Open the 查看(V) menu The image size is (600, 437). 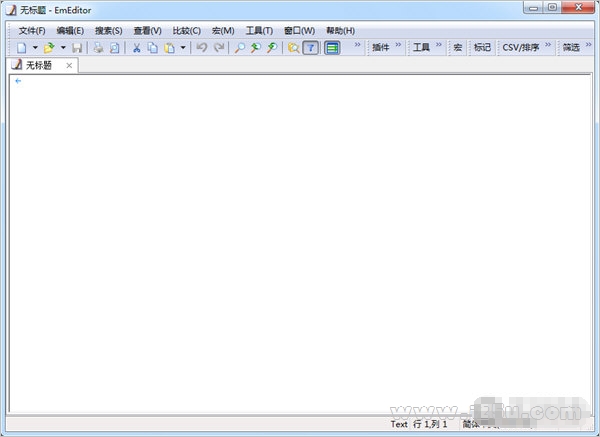147,31
